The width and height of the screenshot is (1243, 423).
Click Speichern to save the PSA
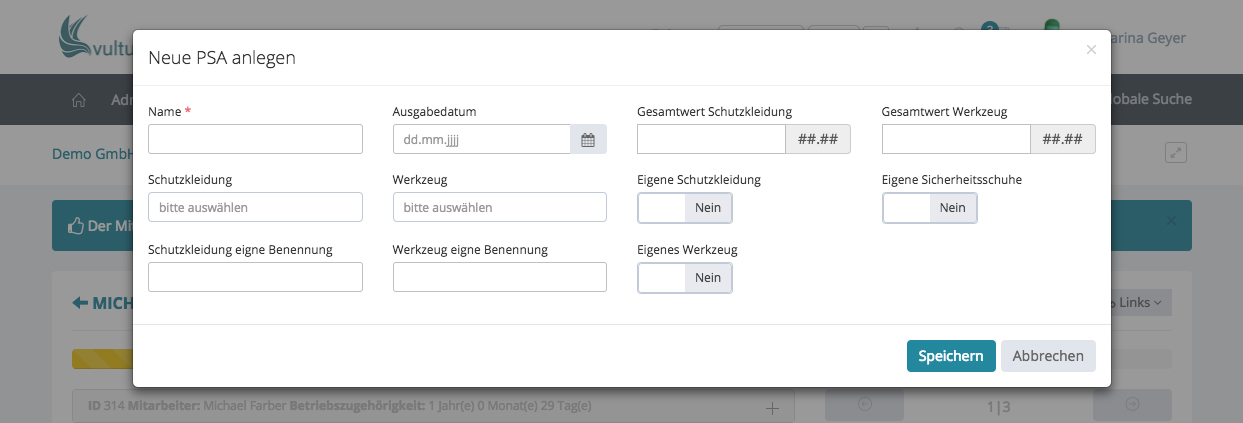click(950, 356)
